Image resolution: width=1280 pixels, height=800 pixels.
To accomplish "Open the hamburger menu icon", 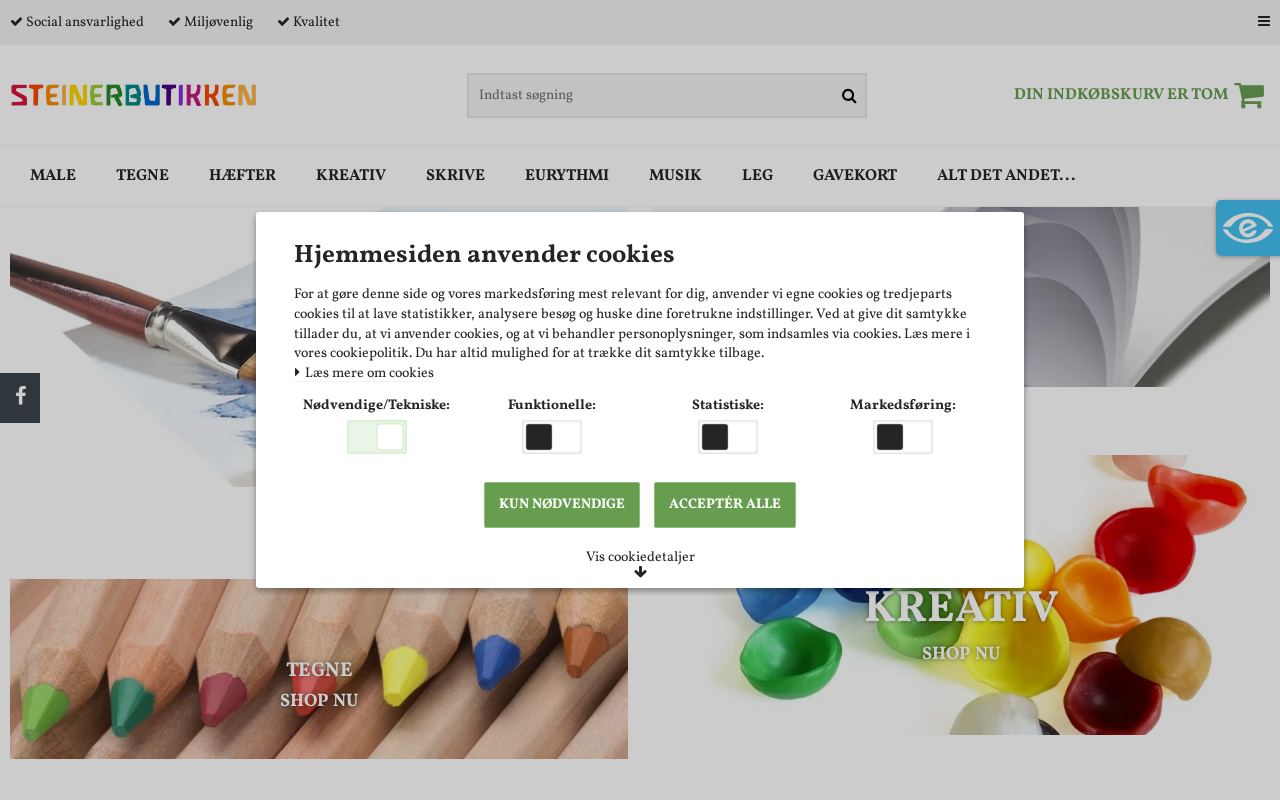I will click(x=1264, y=22).
